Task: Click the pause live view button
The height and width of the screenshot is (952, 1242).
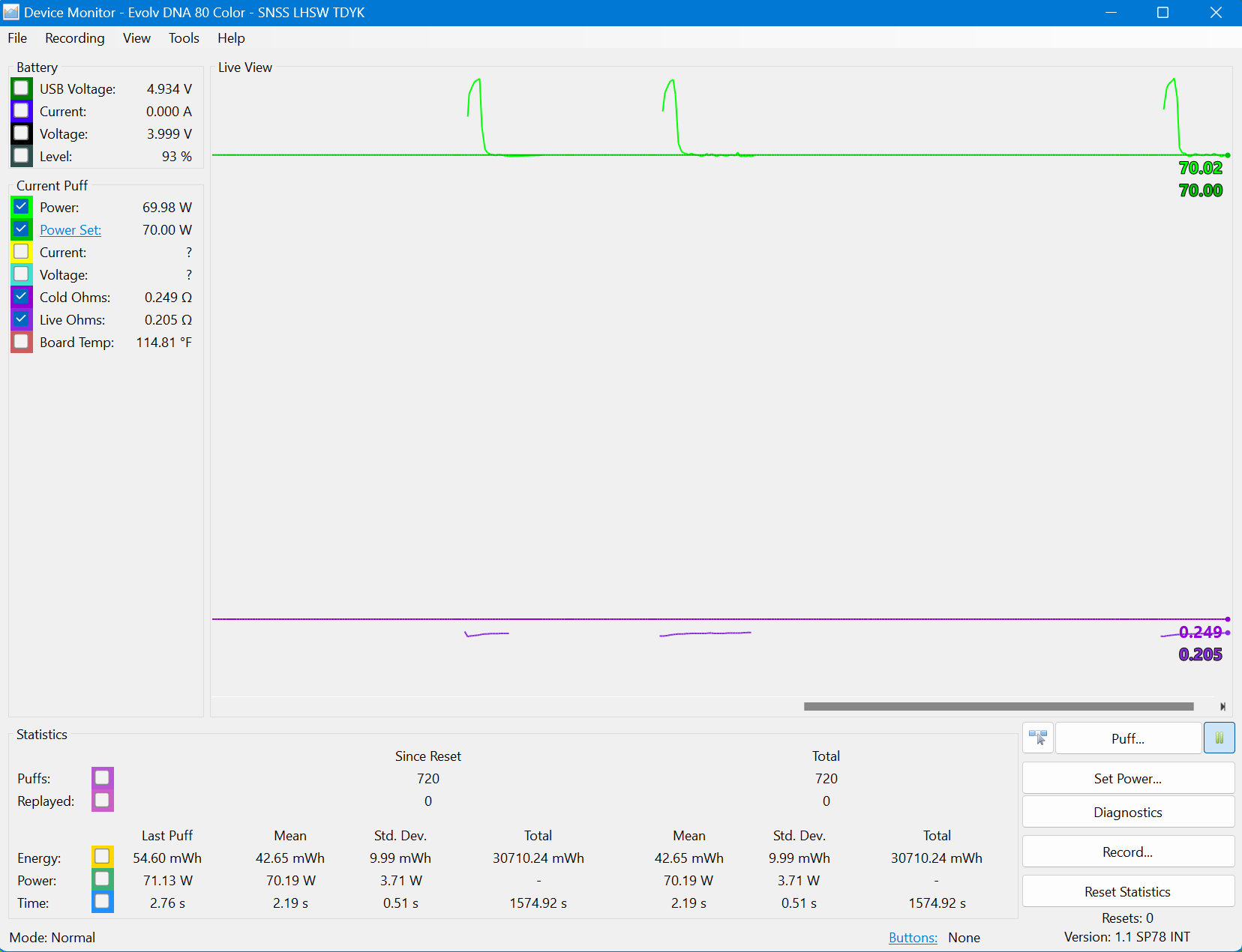Action: (1219, 738)
